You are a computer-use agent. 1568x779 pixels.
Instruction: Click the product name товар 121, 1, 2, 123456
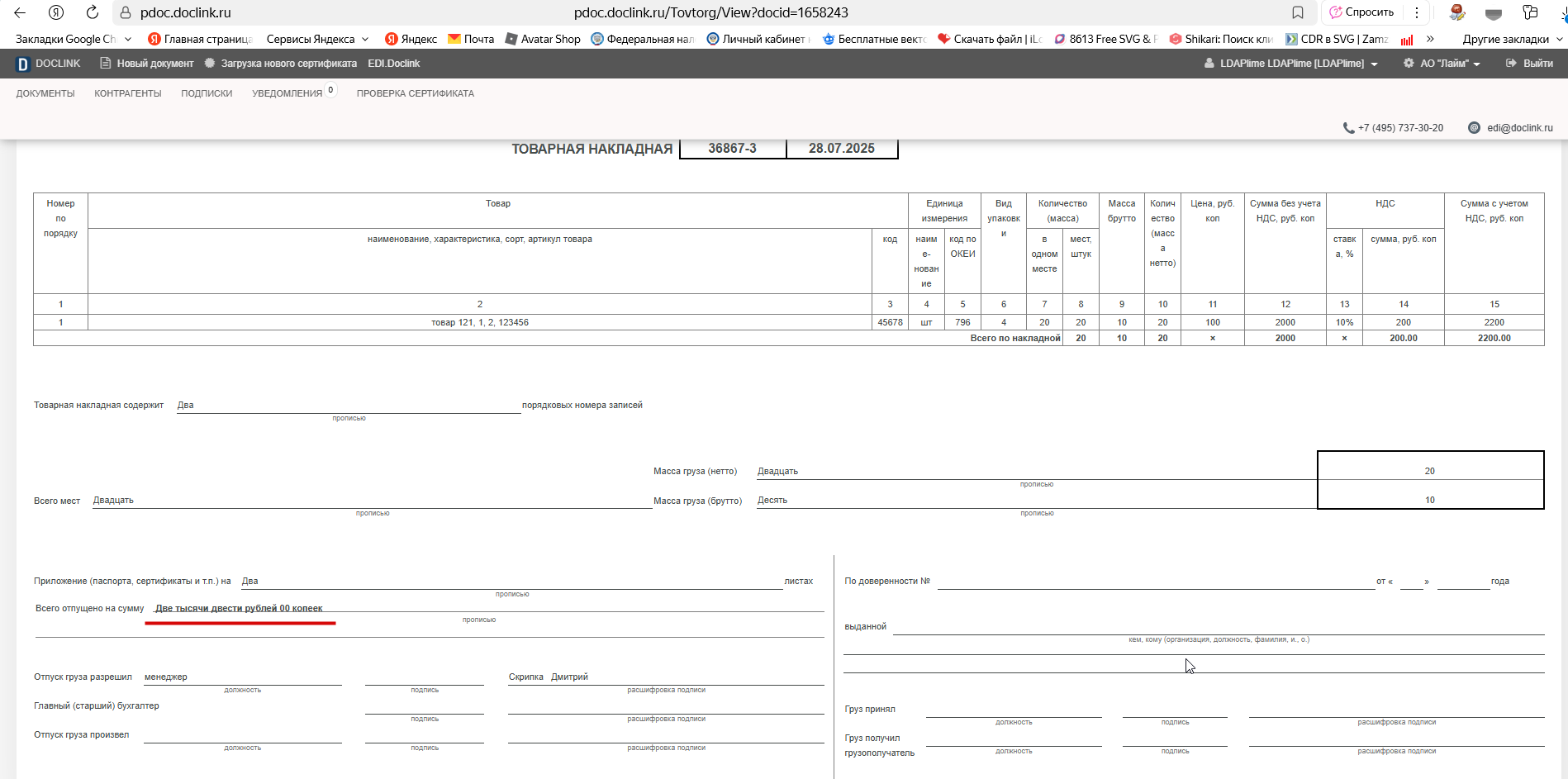click(x=480, y=322)
